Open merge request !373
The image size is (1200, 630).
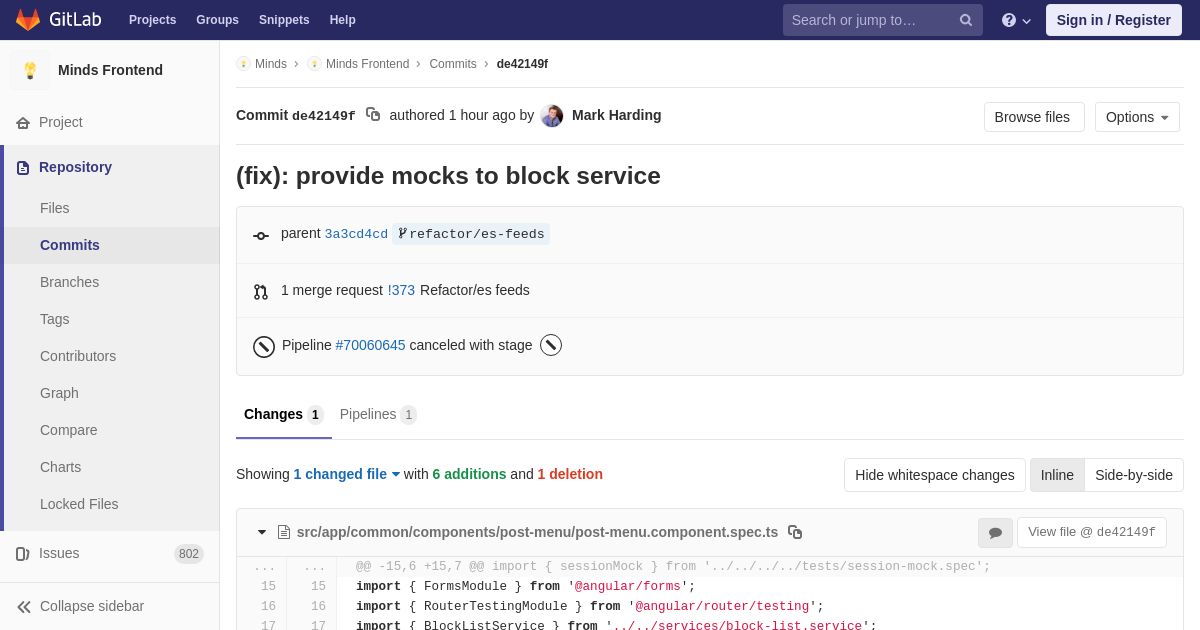click(401, 290)
